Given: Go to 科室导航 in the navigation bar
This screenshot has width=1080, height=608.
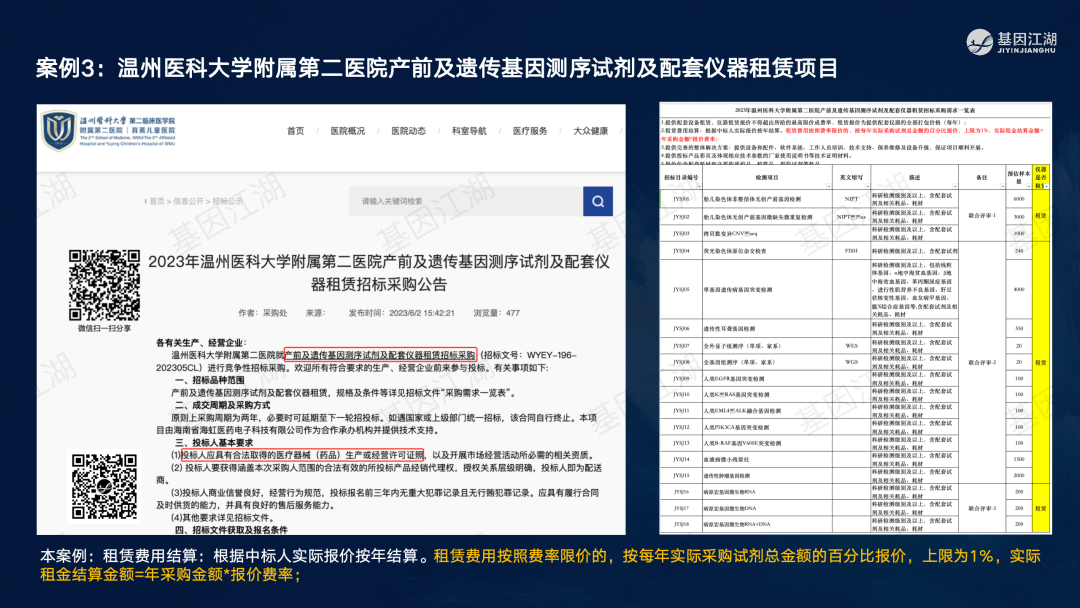Looking at the screenshot, I should 468,131.
